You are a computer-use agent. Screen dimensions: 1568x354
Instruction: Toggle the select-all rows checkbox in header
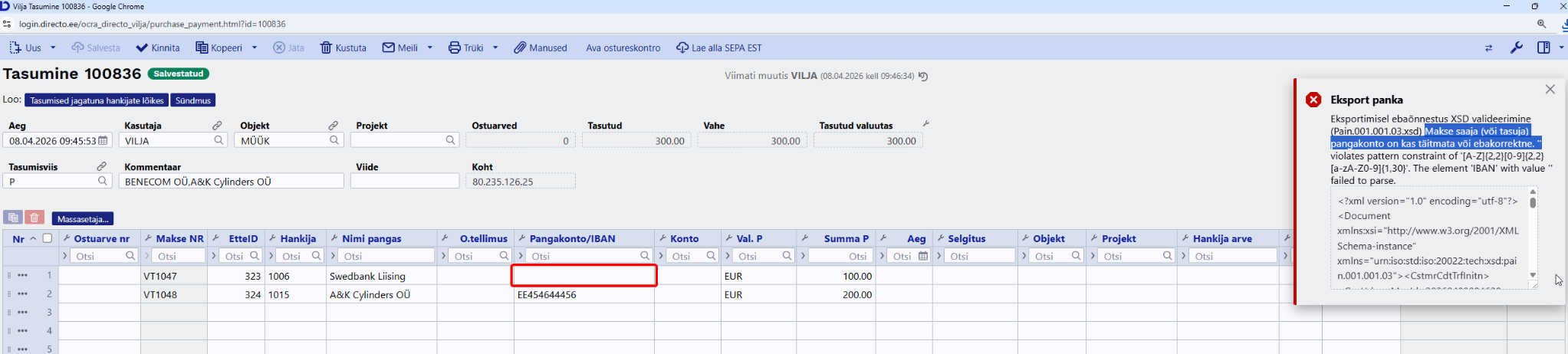point(48,238)
